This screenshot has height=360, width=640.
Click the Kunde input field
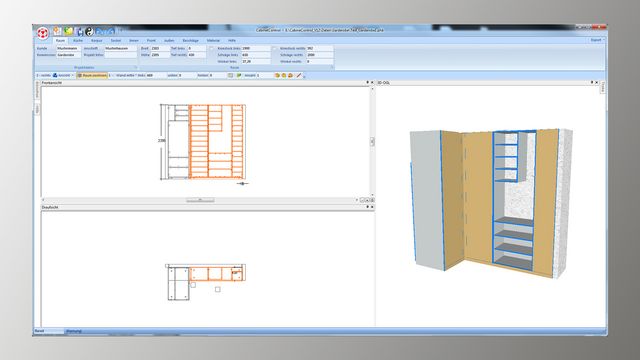click(69, 48)
